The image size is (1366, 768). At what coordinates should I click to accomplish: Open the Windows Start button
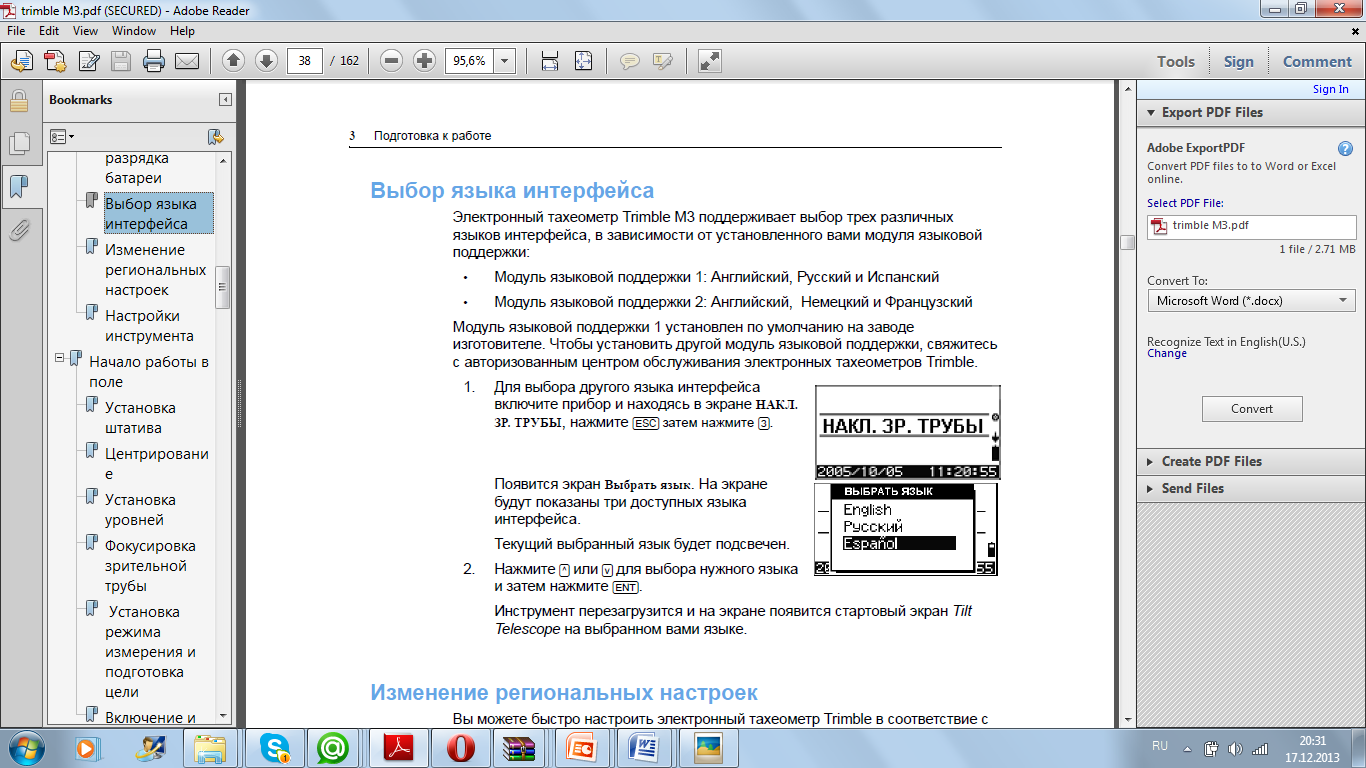click(x=27, y=748)
